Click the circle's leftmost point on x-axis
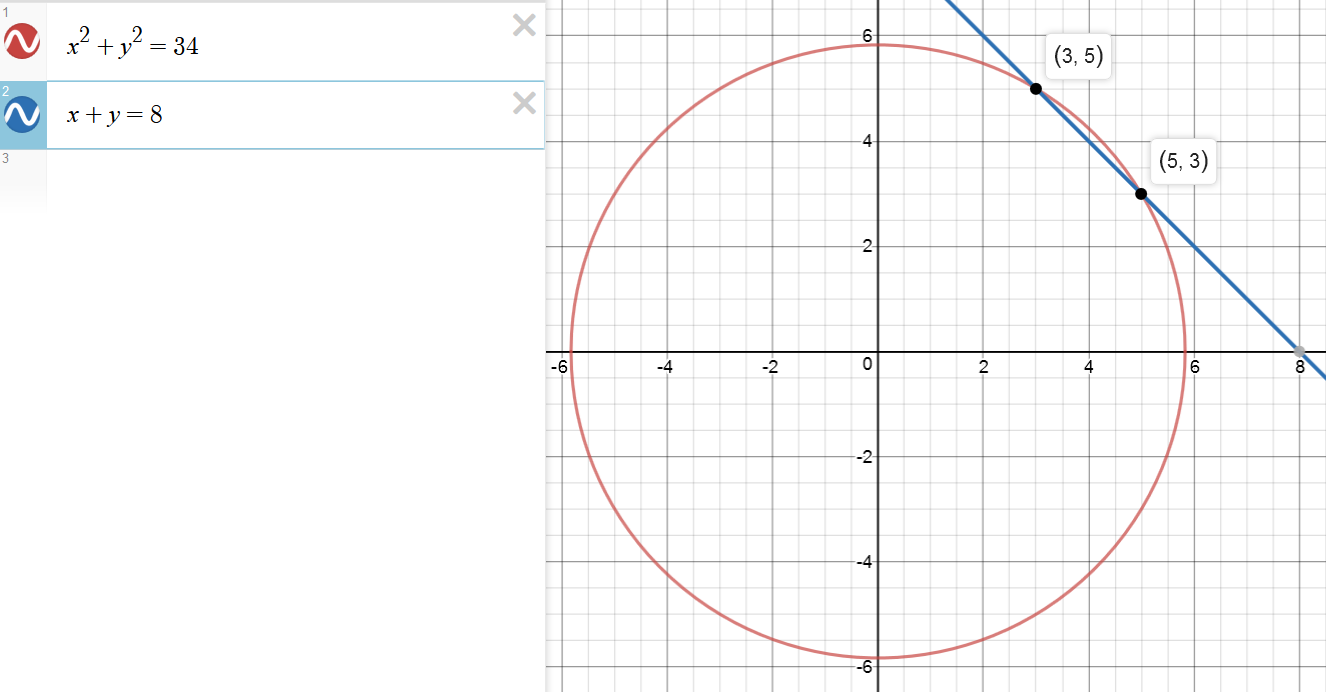Viewport: 1326px width, 692px height. [x=570, y=352]
